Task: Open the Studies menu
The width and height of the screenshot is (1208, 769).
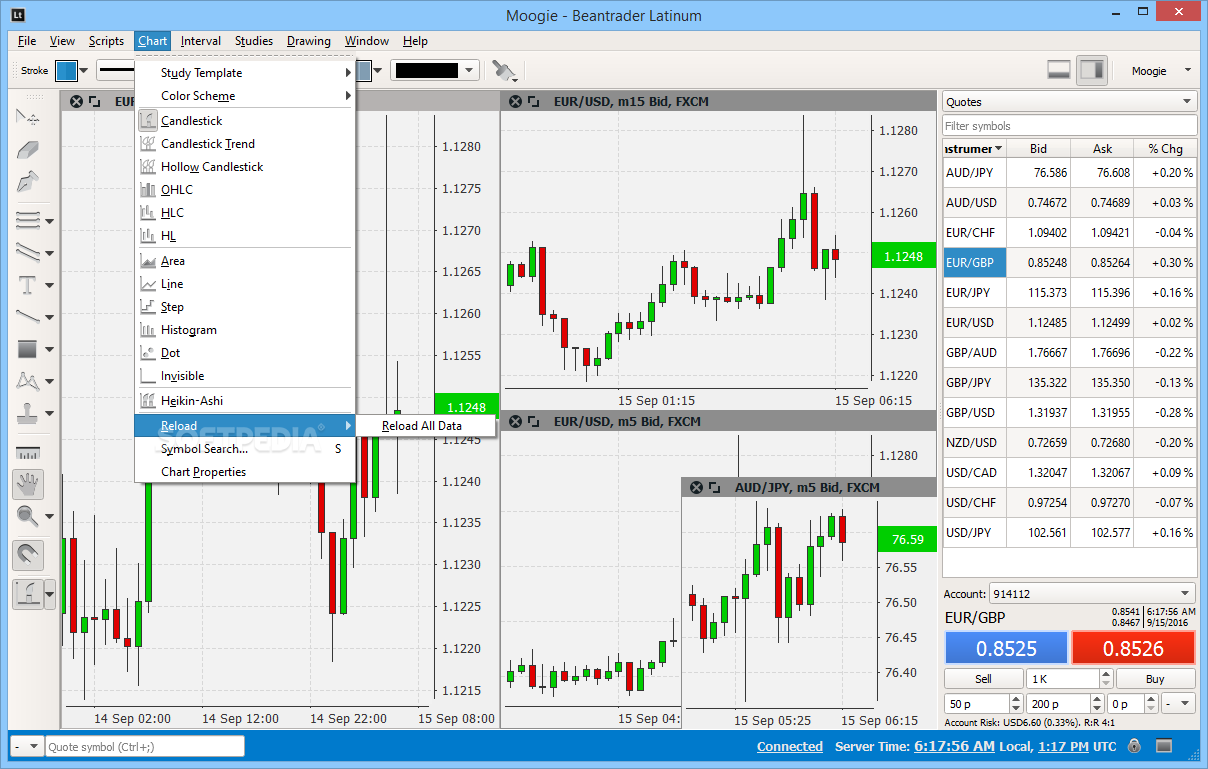Action: (254, 41)
